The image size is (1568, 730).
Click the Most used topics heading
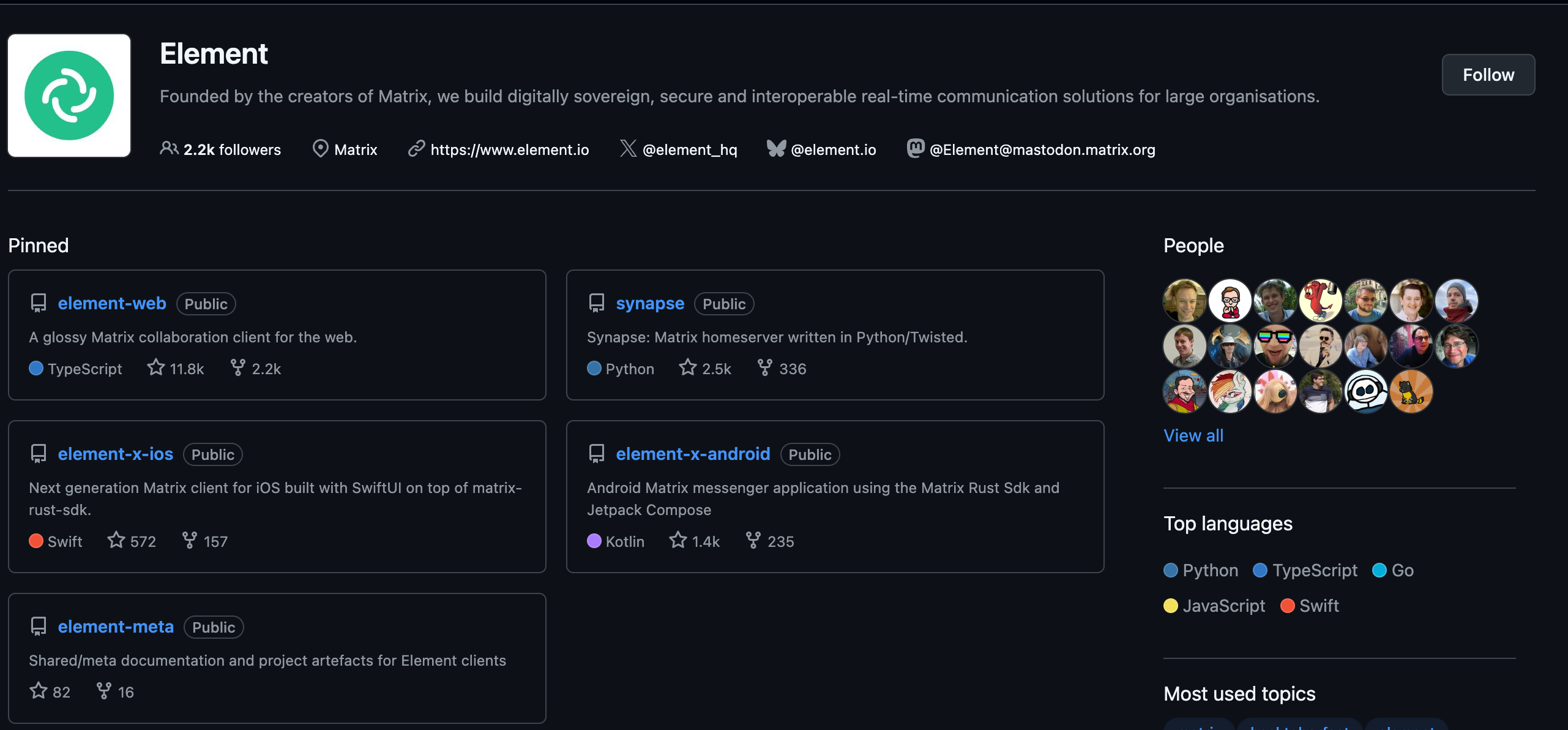(x=1239, y=694)
